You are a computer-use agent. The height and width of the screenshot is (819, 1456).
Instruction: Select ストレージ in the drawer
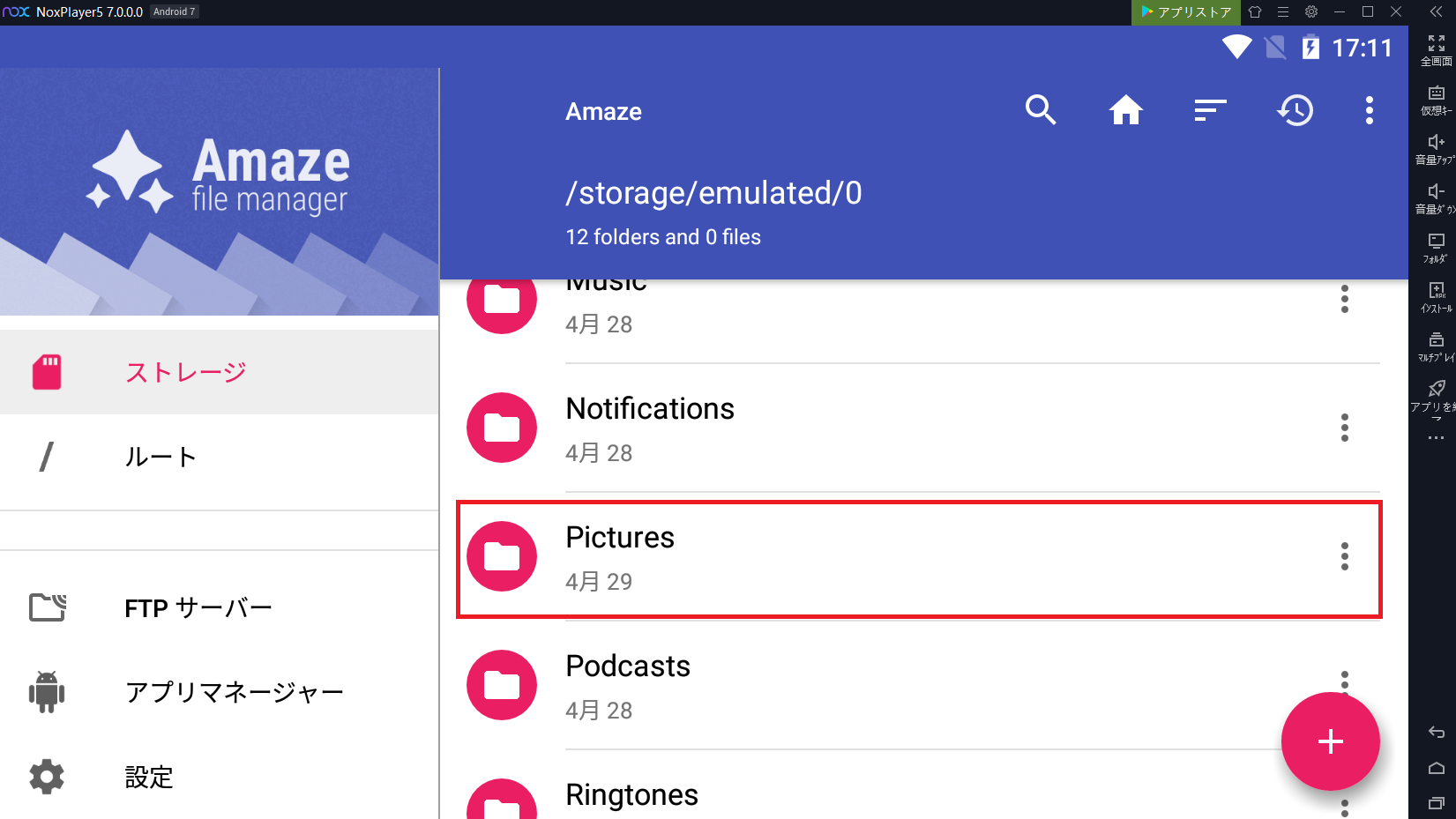click(219, 372)
